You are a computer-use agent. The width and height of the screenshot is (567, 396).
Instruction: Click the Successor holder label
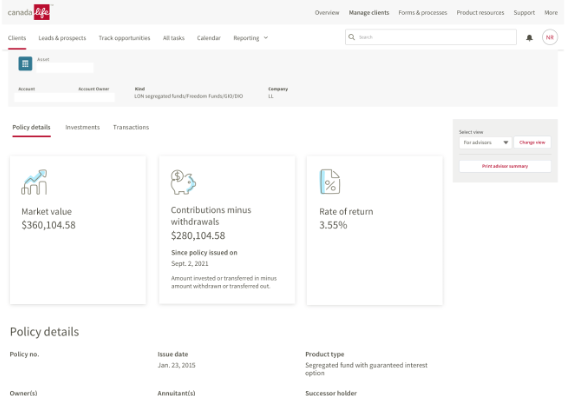[x=331, y=393]
